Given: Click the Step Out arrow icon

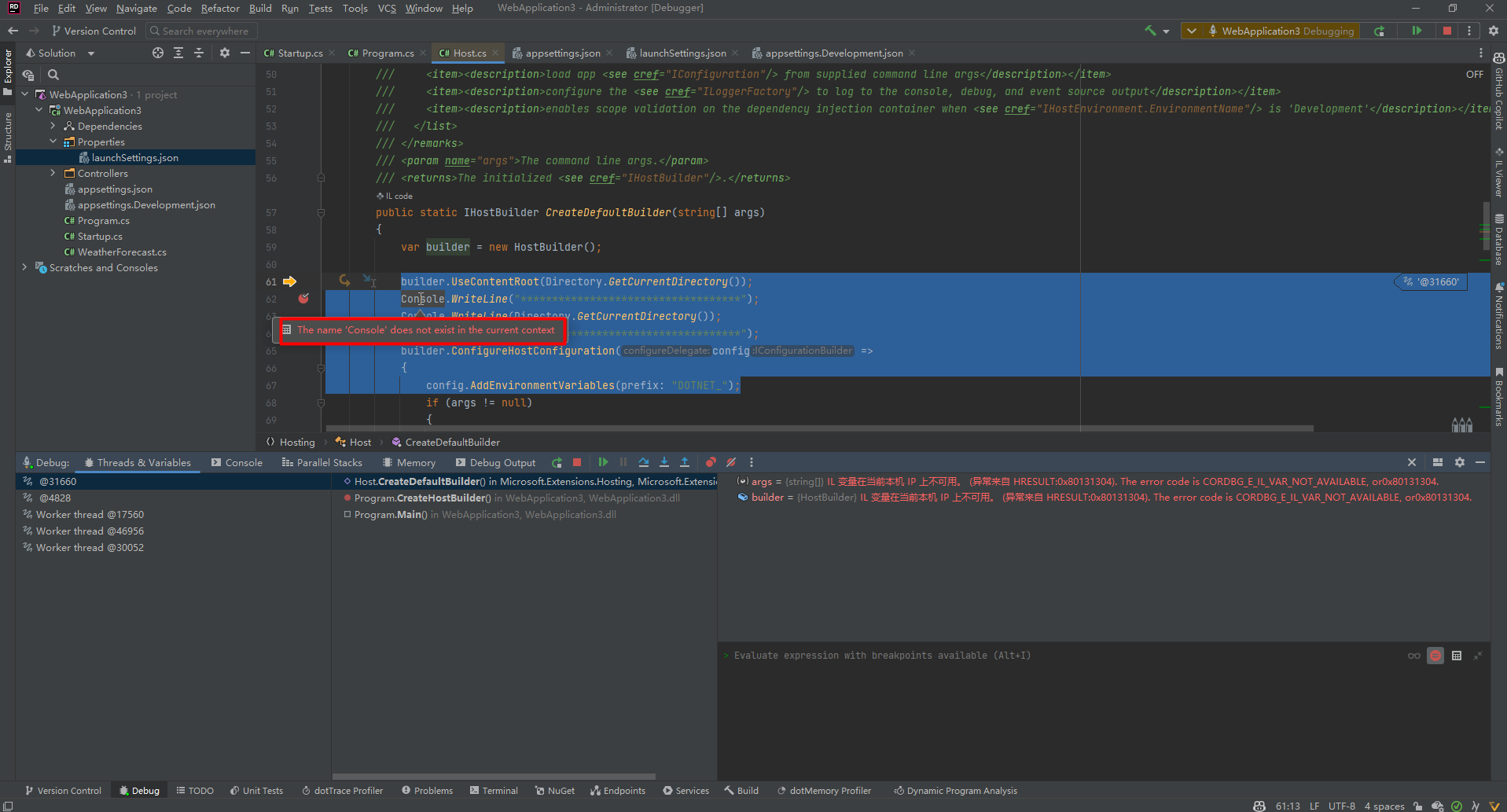Looking at the screenshot, I should [x=685, y=462].
